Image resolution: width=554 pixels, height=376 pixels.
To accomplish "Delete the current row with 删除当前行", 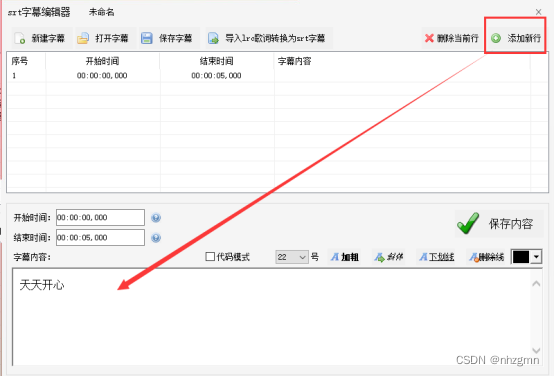I will (x=452, y=38).
